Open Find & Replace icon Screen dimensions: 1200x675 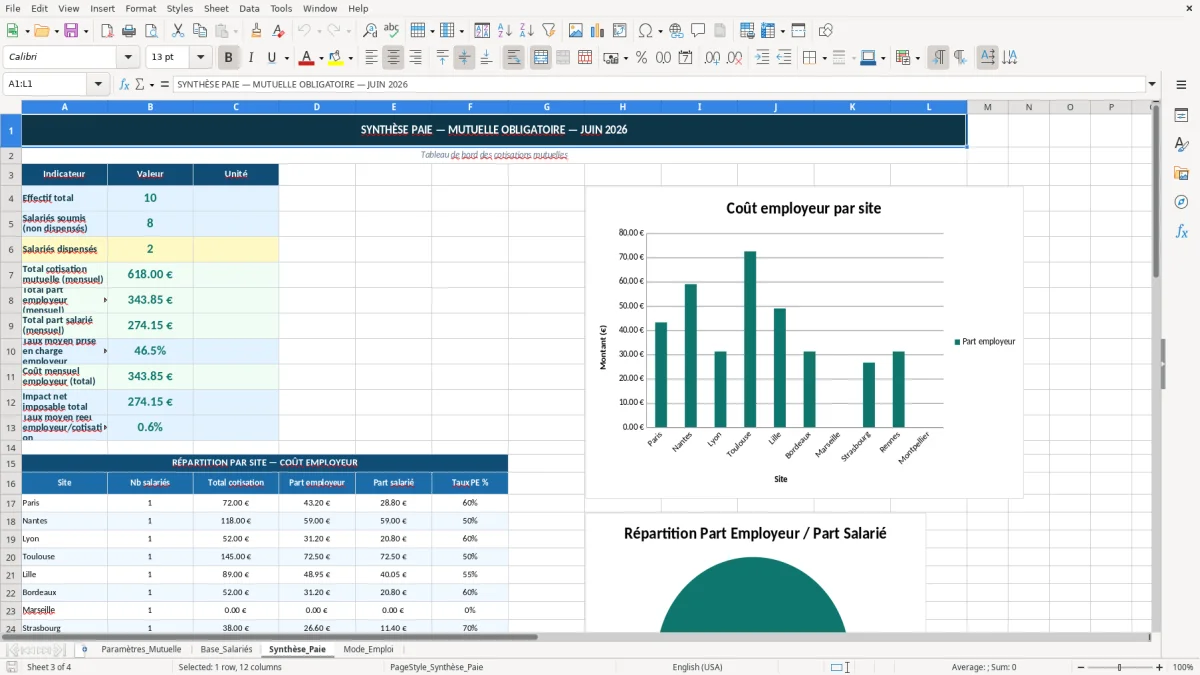click(370, 31)
